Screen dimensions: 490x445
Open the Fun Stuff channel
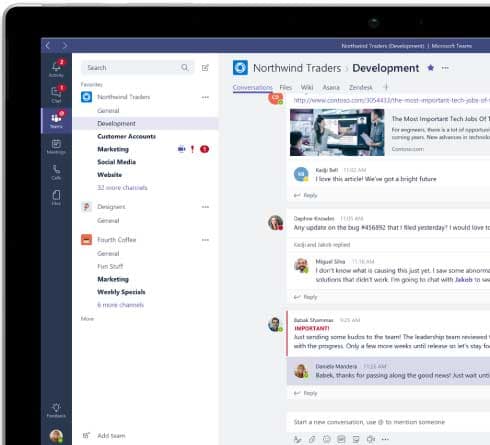tap(110, 266)
